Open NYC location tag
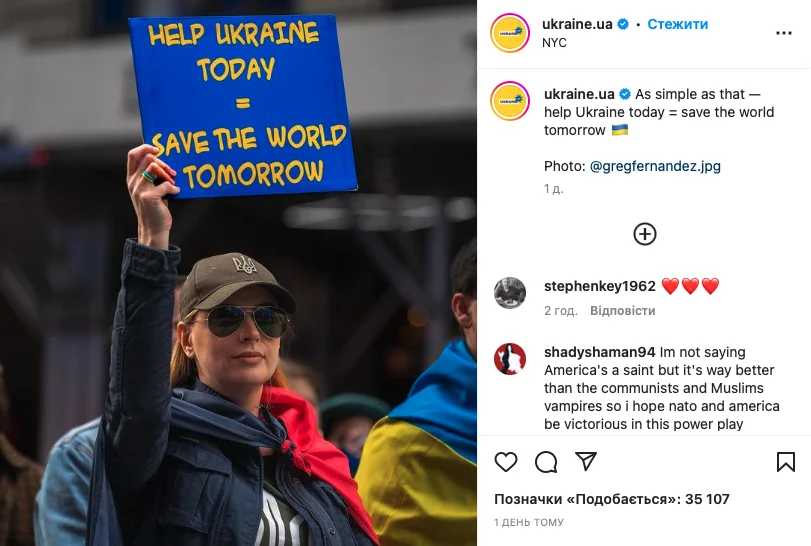811x546 pixels. click(x=554, y=43)
